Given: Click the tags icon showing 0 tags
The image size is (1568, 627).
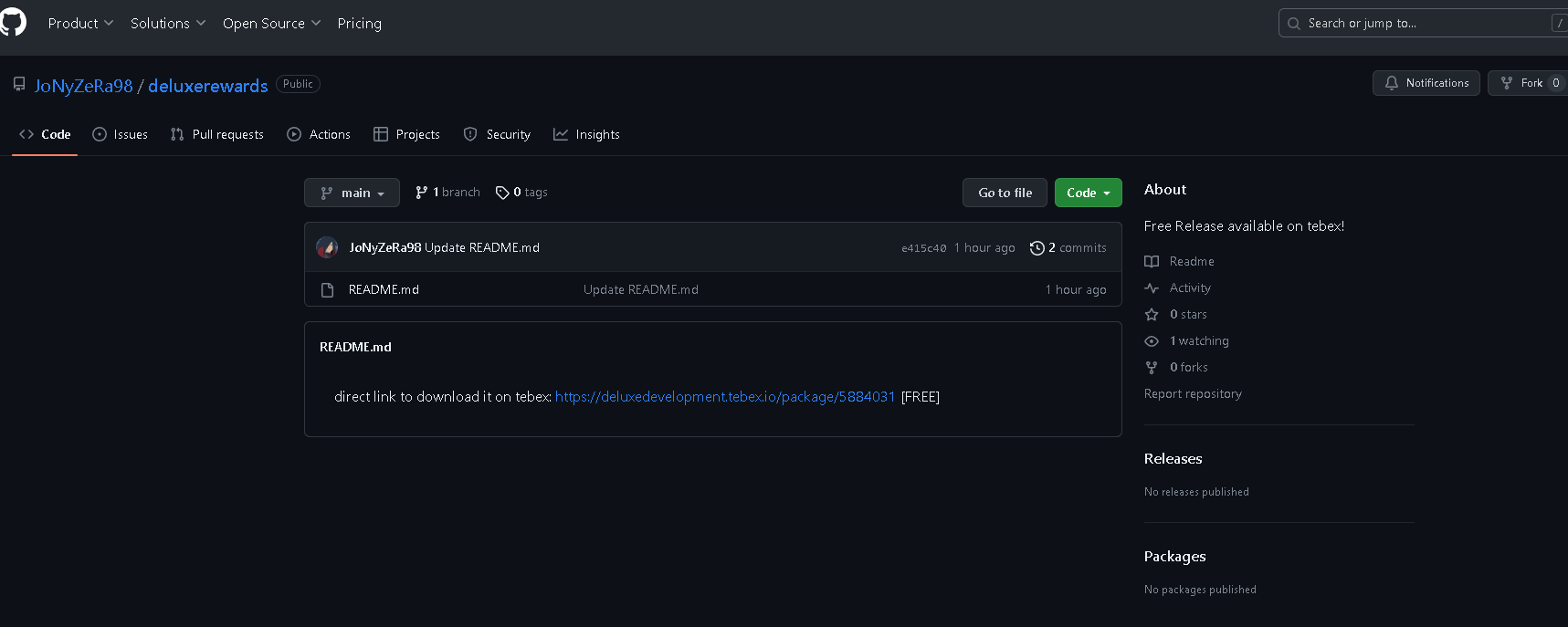Looking at the screenshot, I should point(502,193).
